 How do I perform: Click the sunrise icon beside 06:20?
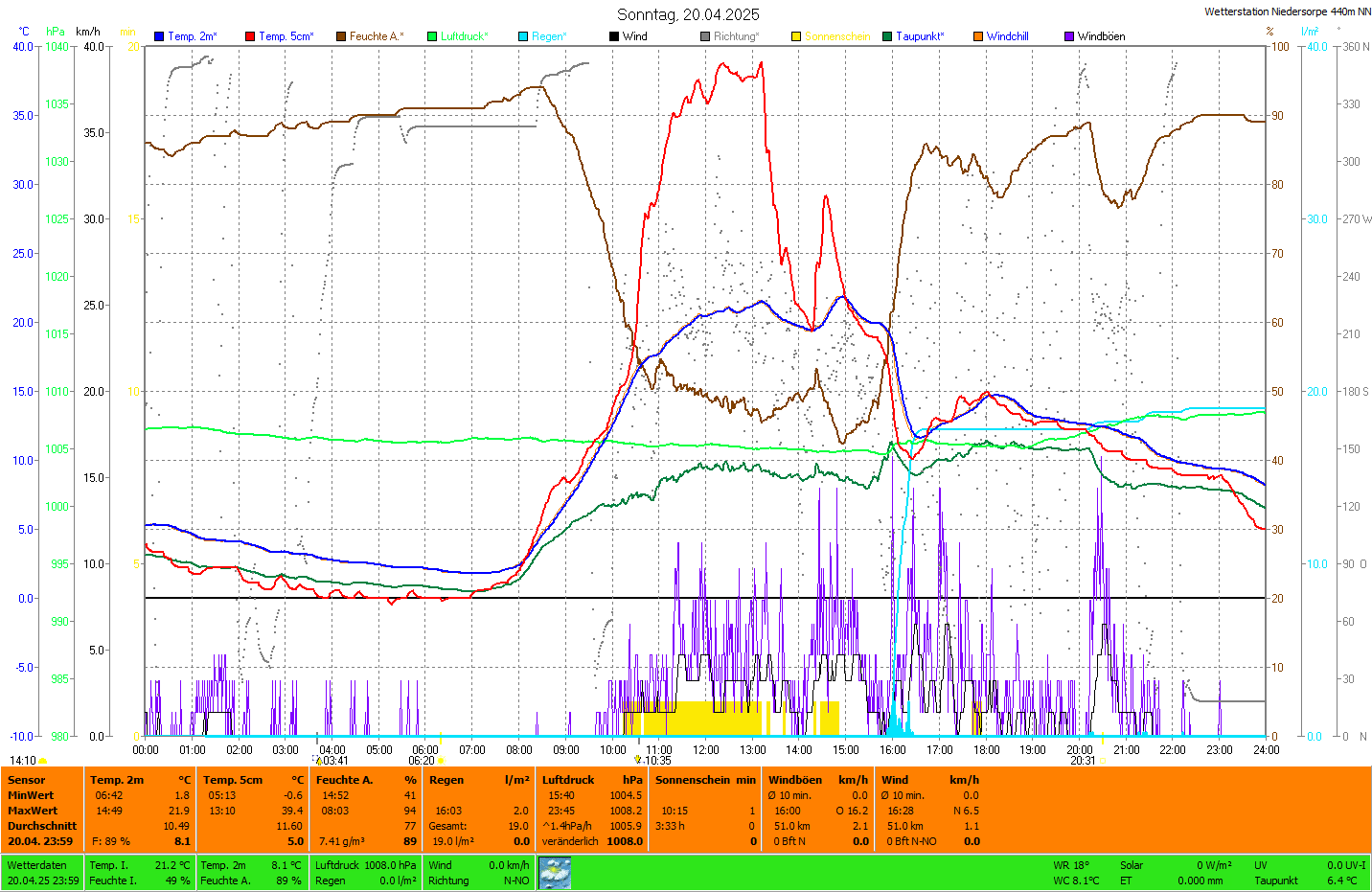442,761
